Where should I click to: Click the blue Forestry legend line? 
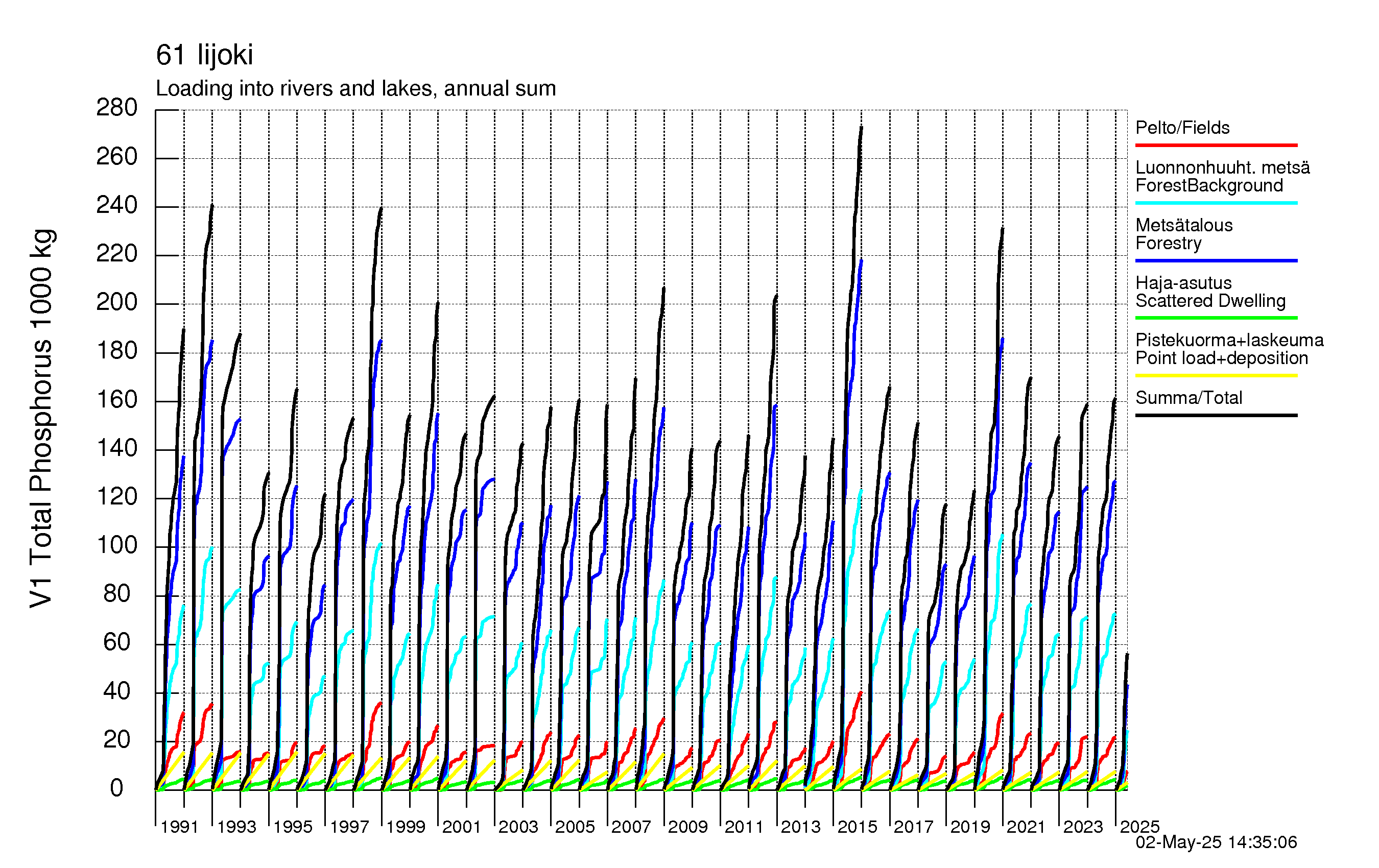pos(1217,260)
